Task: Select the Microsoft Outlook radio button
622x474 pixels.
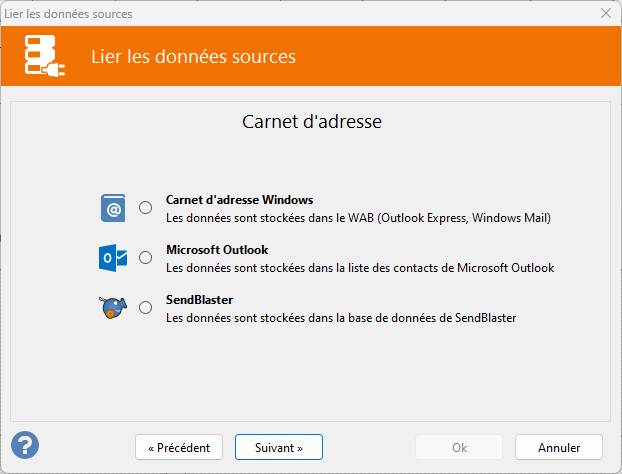Action: point(146,257)
